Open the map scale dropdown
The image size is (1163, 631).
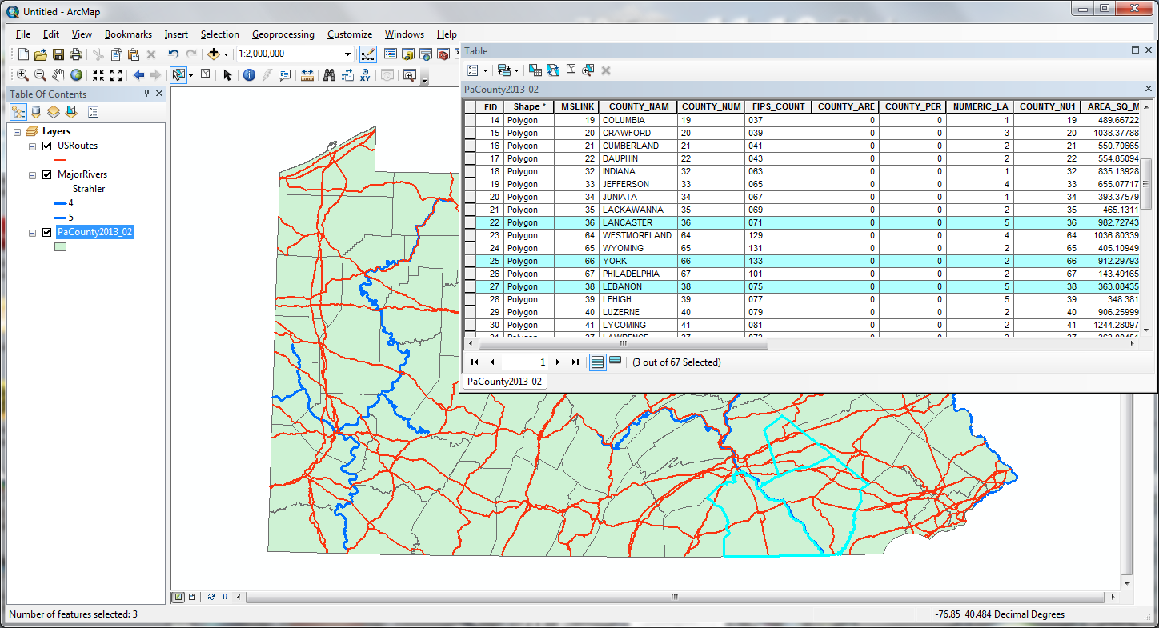347,55
